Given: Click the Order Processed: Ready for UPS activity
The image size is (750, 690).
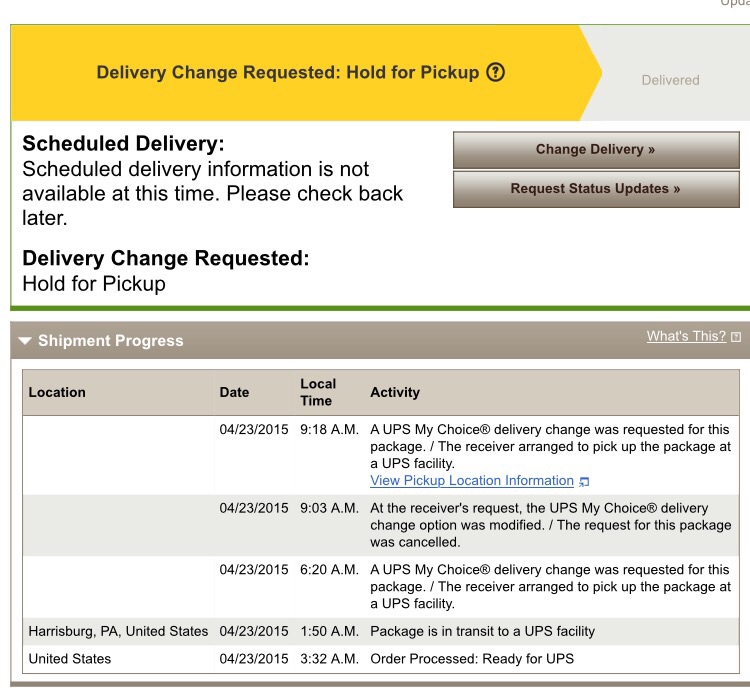Looking at the screenshot, I should (x=472, y=659).
